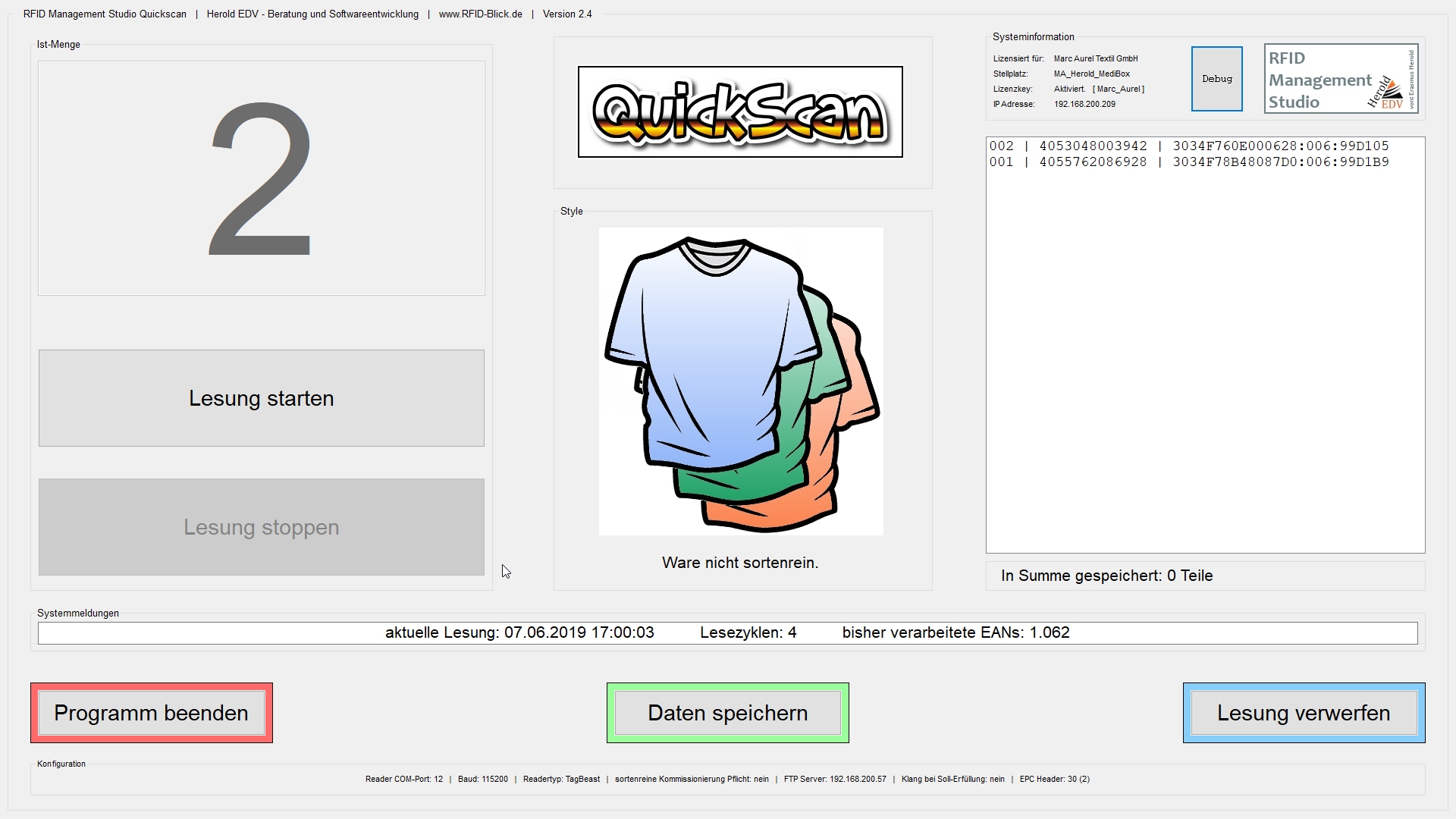Click www.RFID-Blick.de in the title bar
The width and height of the screenshot is (1456, 819).
coord(481,14)
